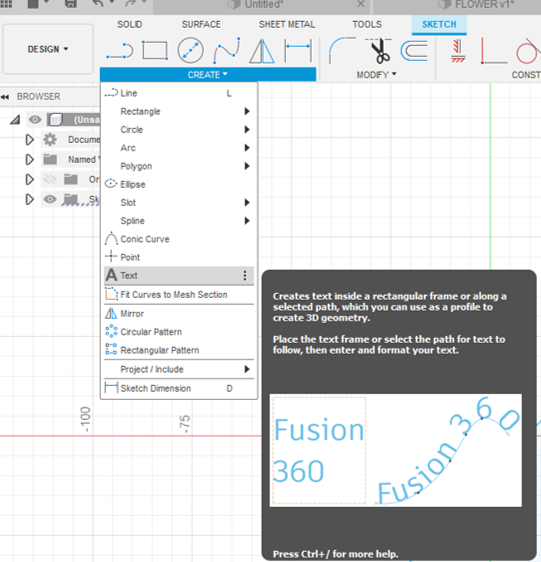
Task: Open the Design workspace dropdown
Action: tap(48, 49)
